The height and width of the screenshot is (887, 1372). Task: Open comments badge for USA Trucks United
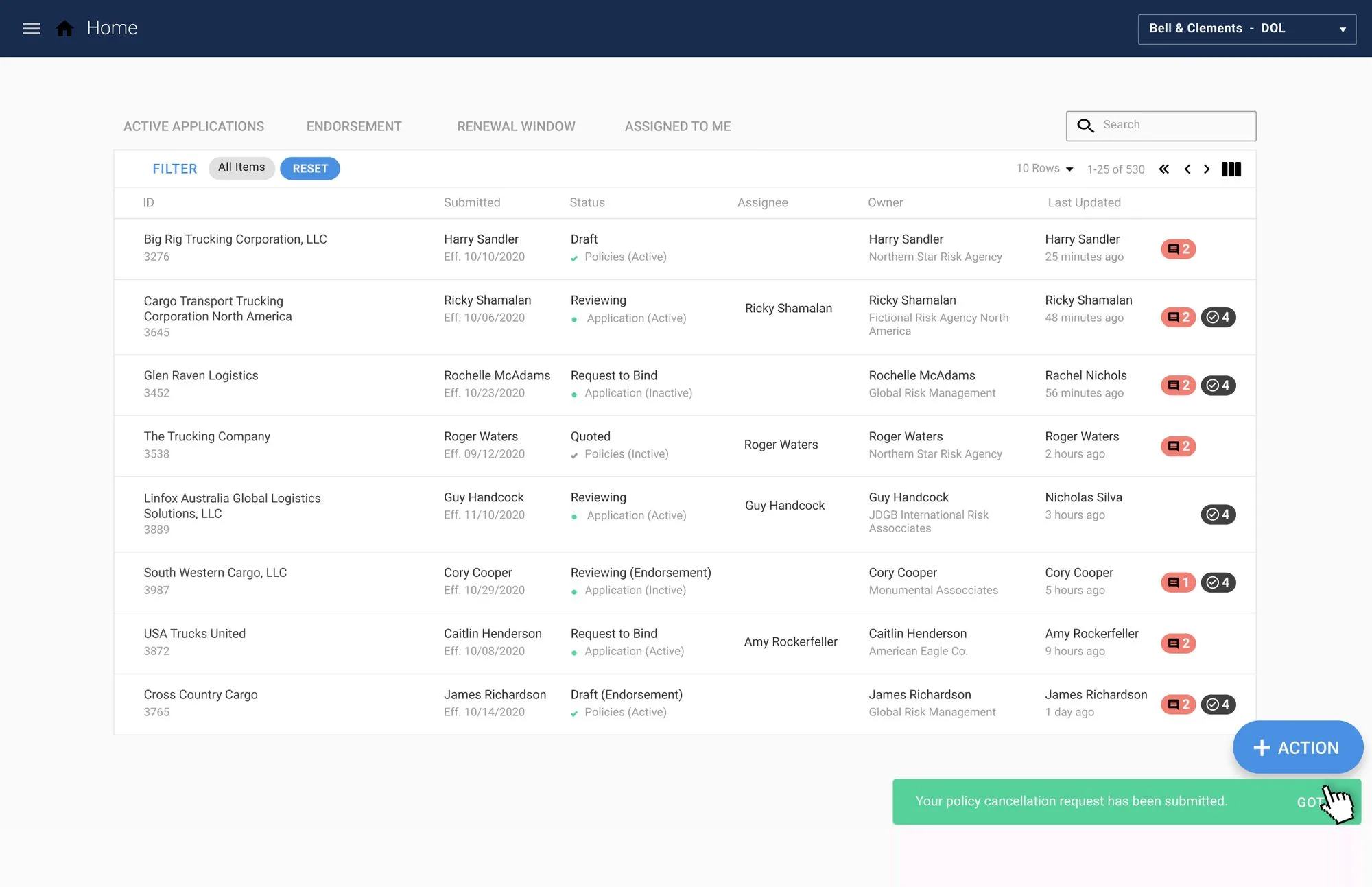(1178, 643)
